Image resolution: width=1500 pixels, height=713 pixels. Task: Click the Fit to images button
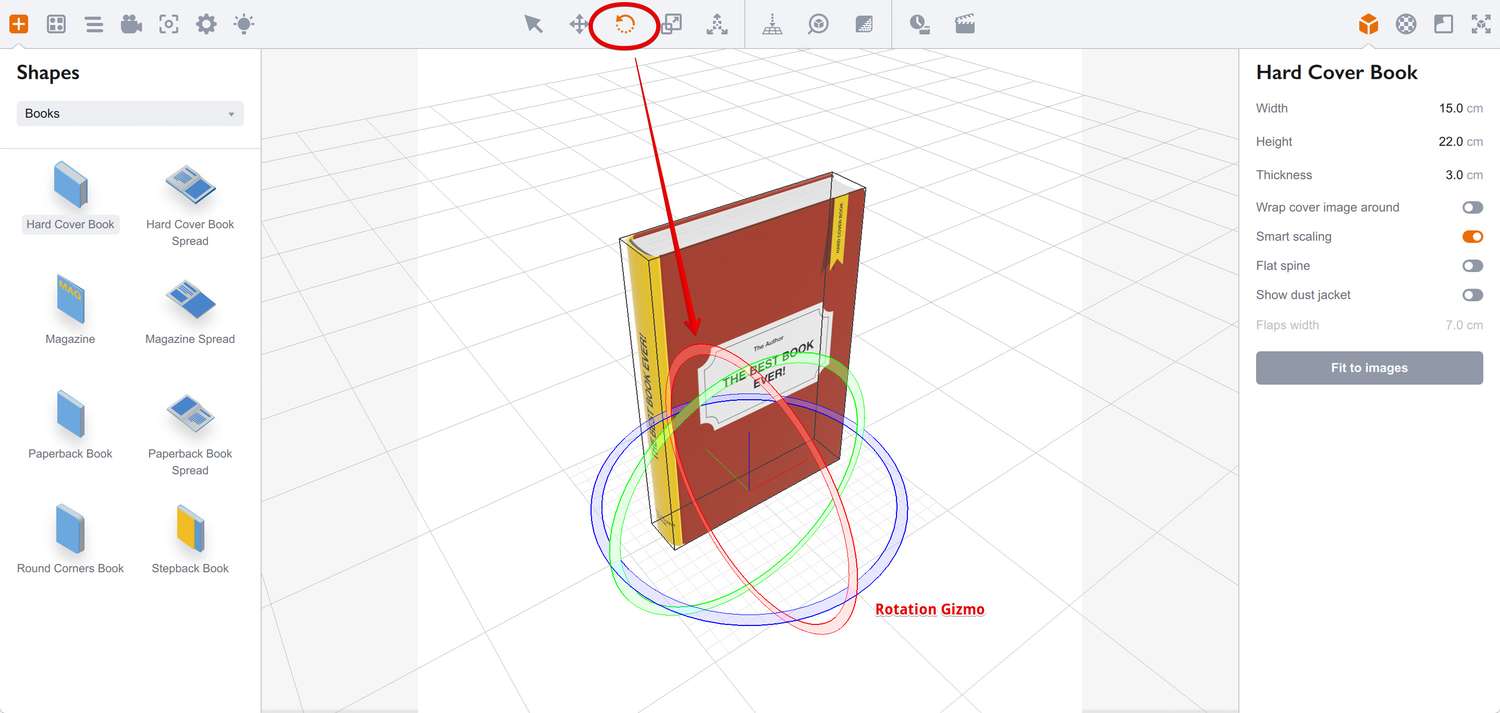click(x=1369, y=368)
